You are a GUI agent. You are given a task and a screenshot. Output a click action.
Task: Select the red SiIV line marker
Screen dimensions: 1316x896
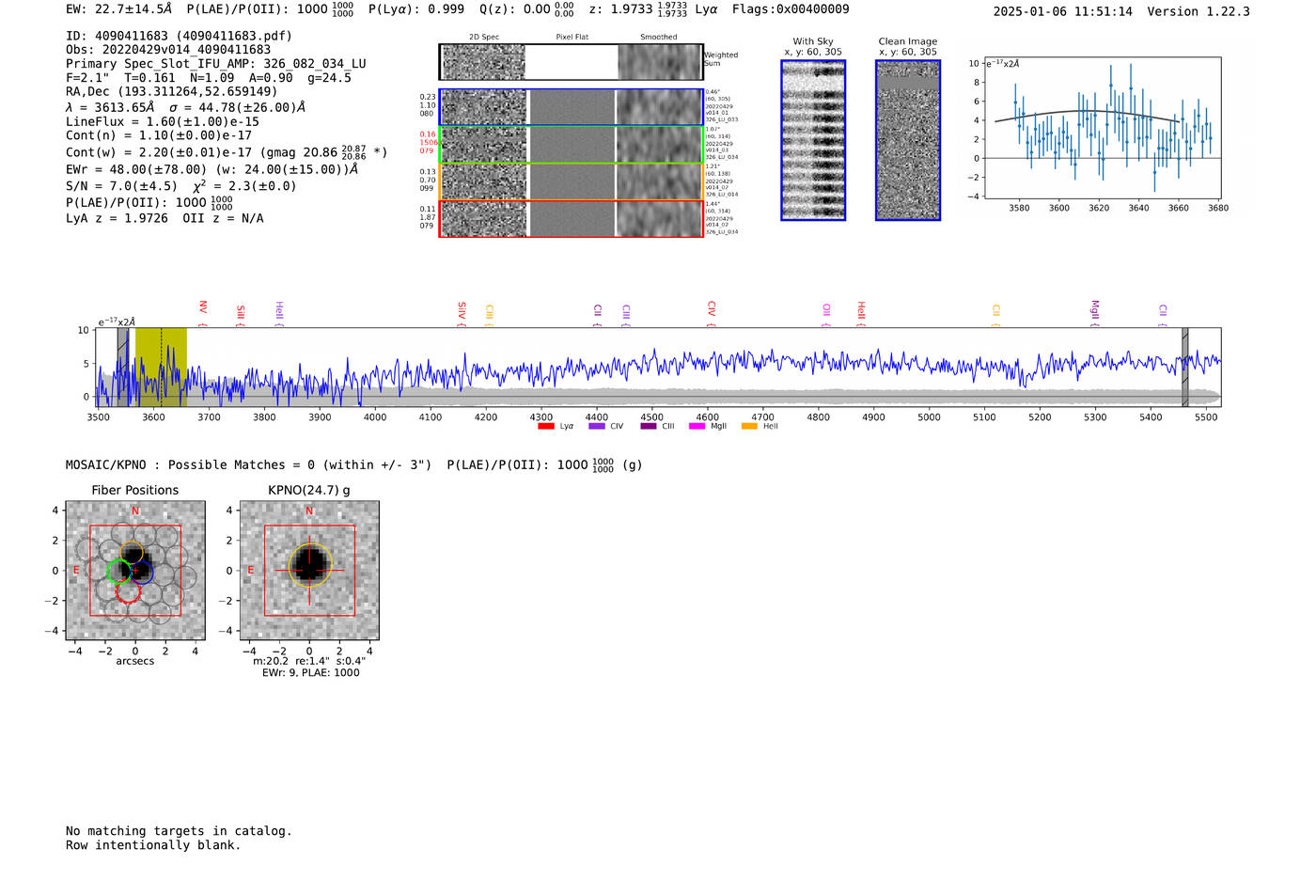(461, 310)
